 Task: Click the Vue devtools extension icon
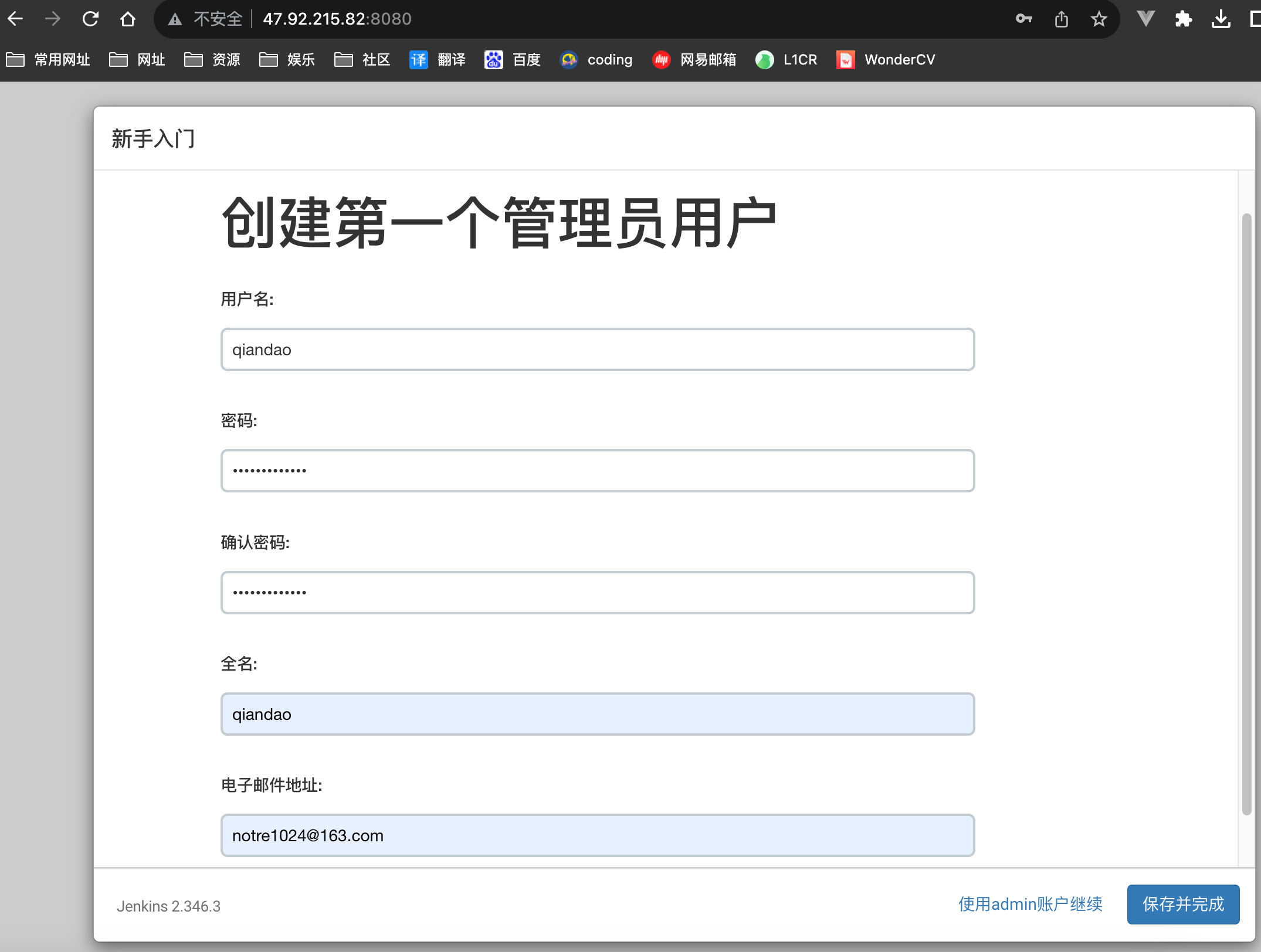pos(1145,19)
